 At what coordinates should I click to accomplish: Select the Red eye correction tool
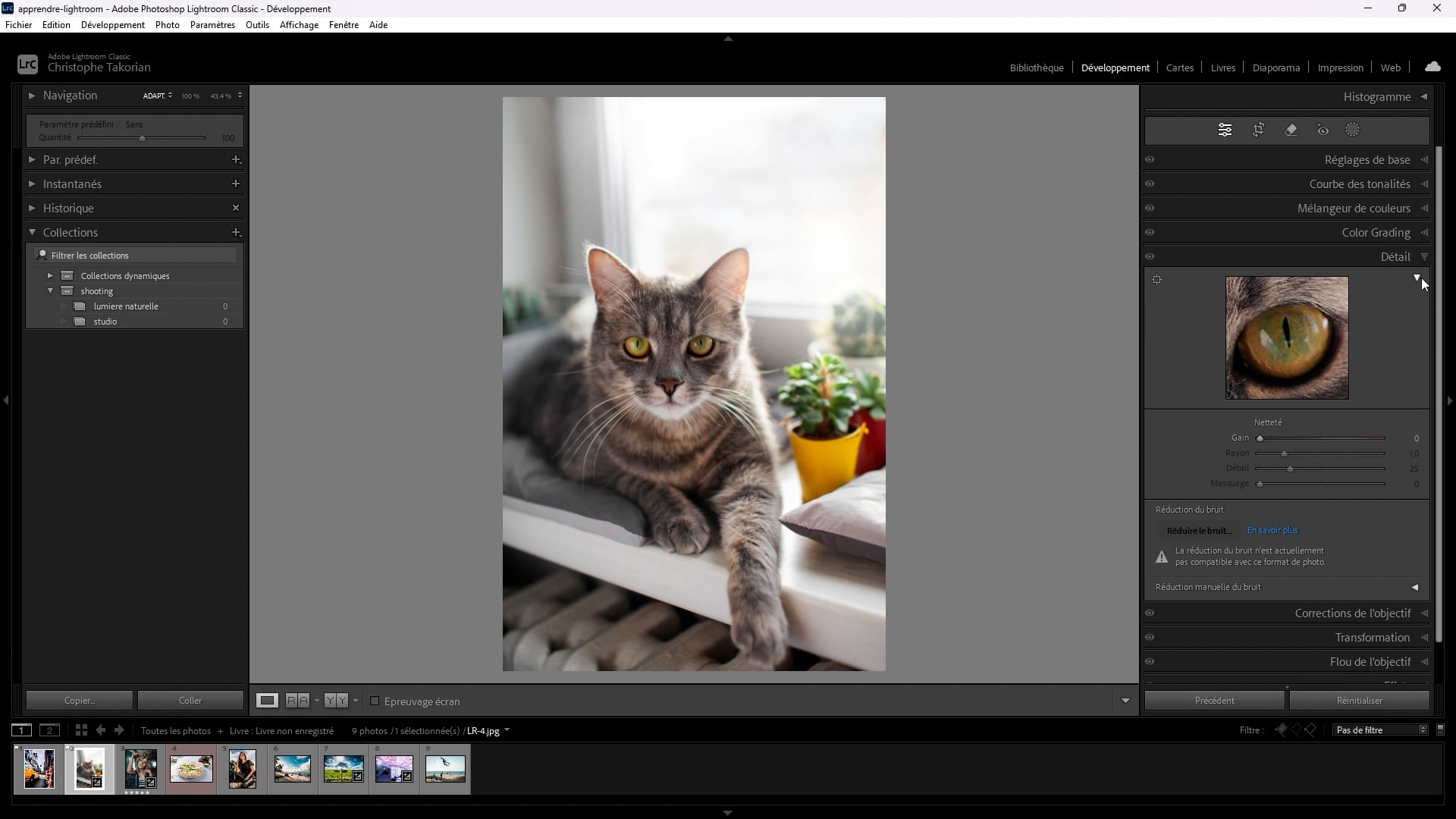pos(1323,130)
